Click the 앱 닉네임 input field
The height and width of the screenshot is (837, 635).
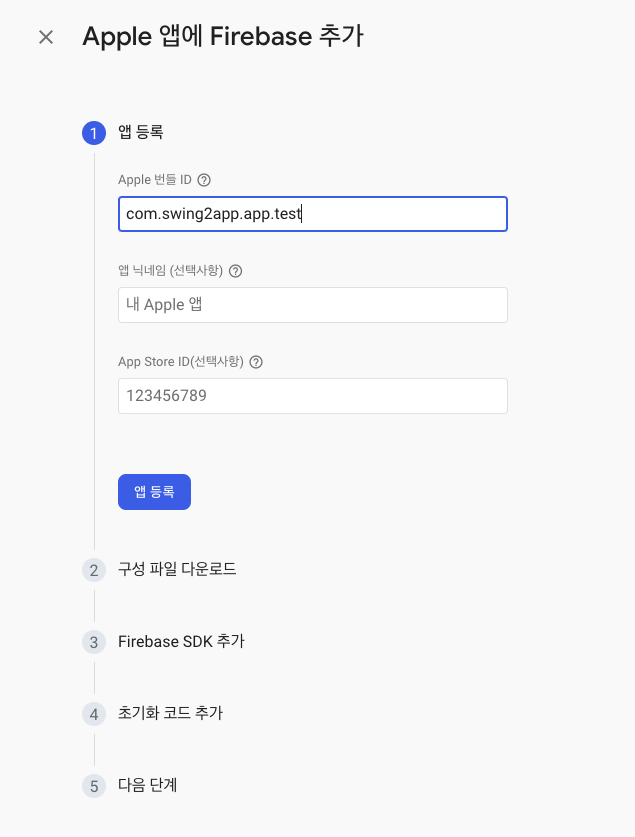[x=312, y=305]
